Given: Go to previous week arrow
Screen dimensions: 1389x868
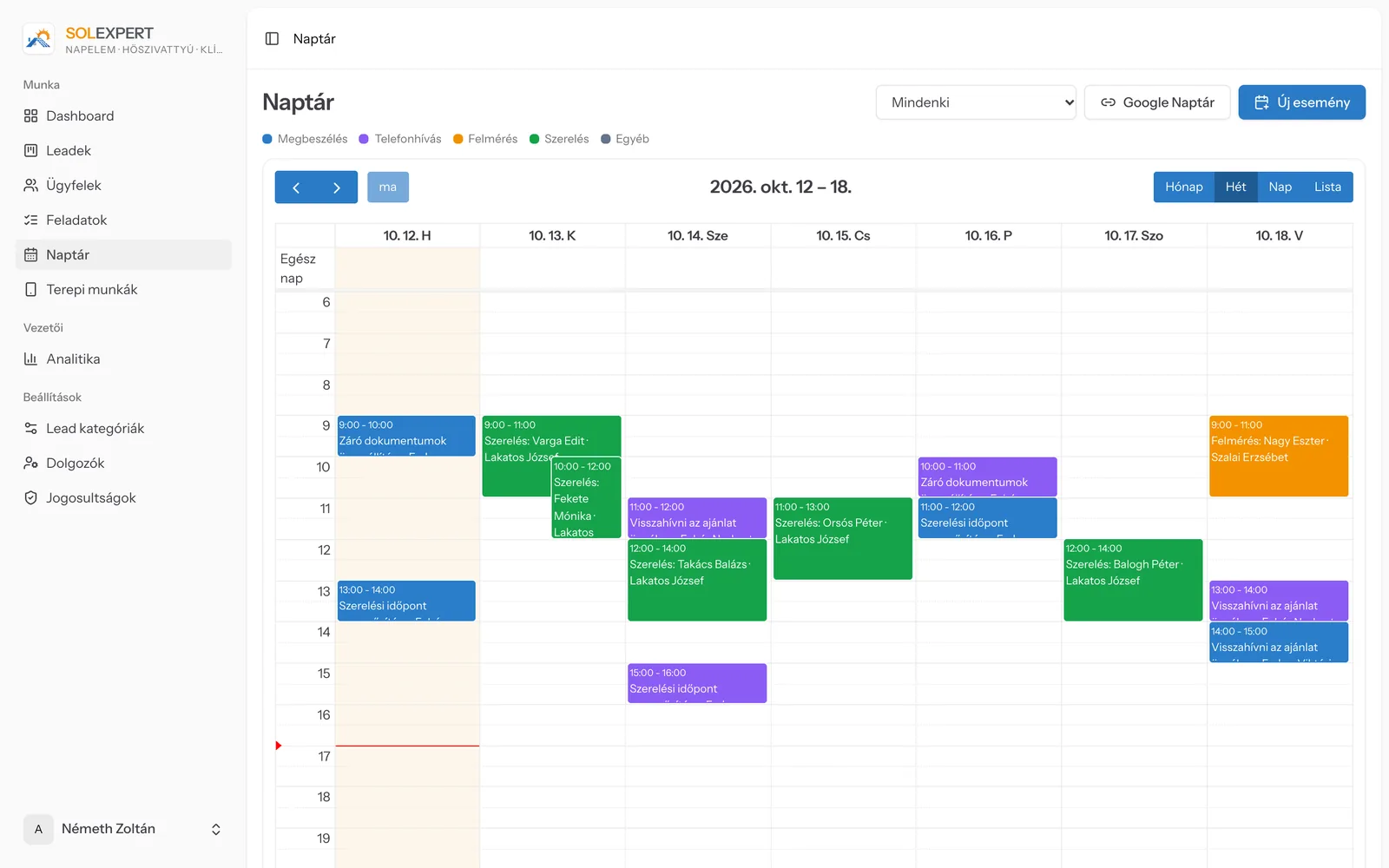Looking at the screenshot, I should click(296, 187).
